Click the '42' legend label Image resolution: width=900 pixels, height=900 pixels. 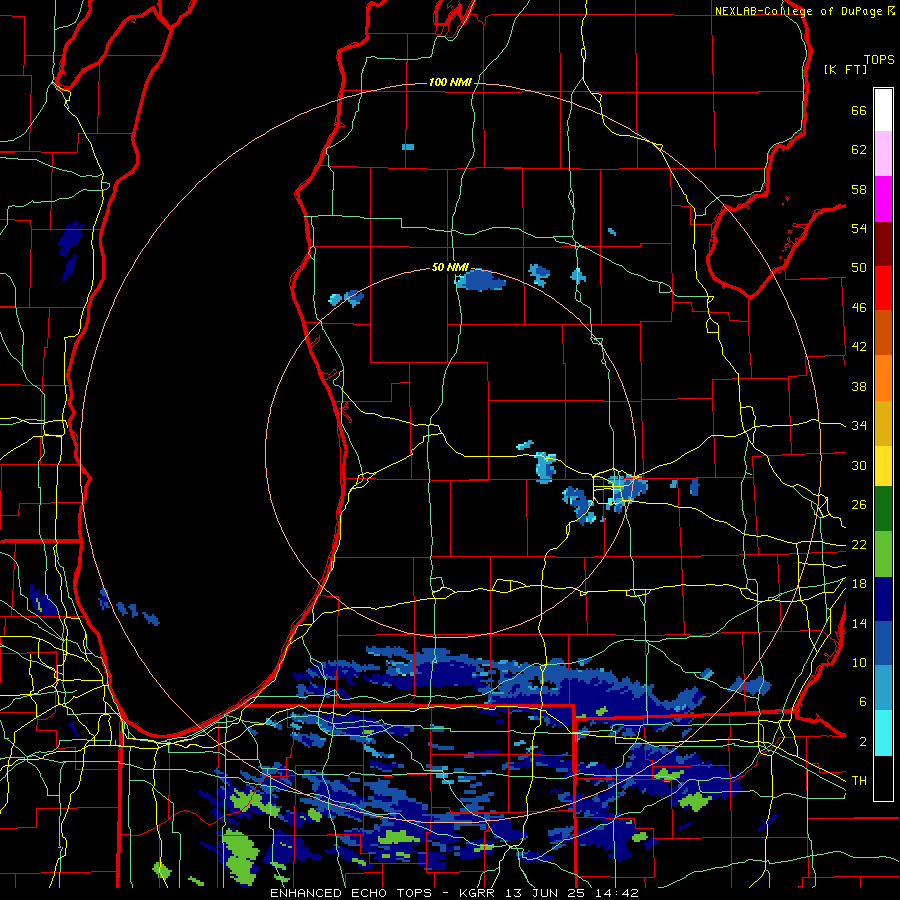tap(859, 347)
